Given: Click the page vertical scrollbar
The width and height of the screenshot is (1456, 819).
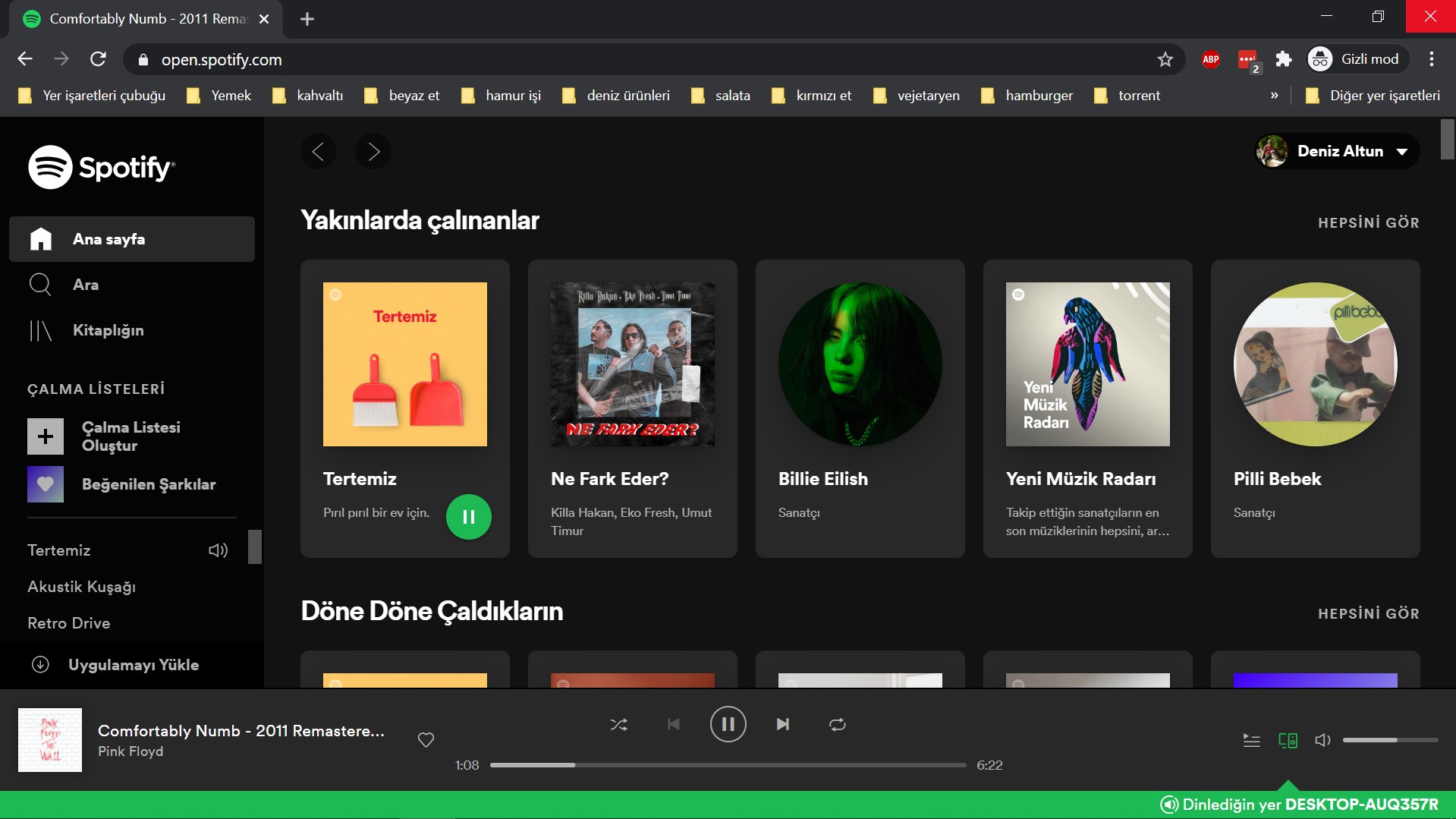Looking at the screenshot, I should pyautogui.click(x=1448, y=140).
